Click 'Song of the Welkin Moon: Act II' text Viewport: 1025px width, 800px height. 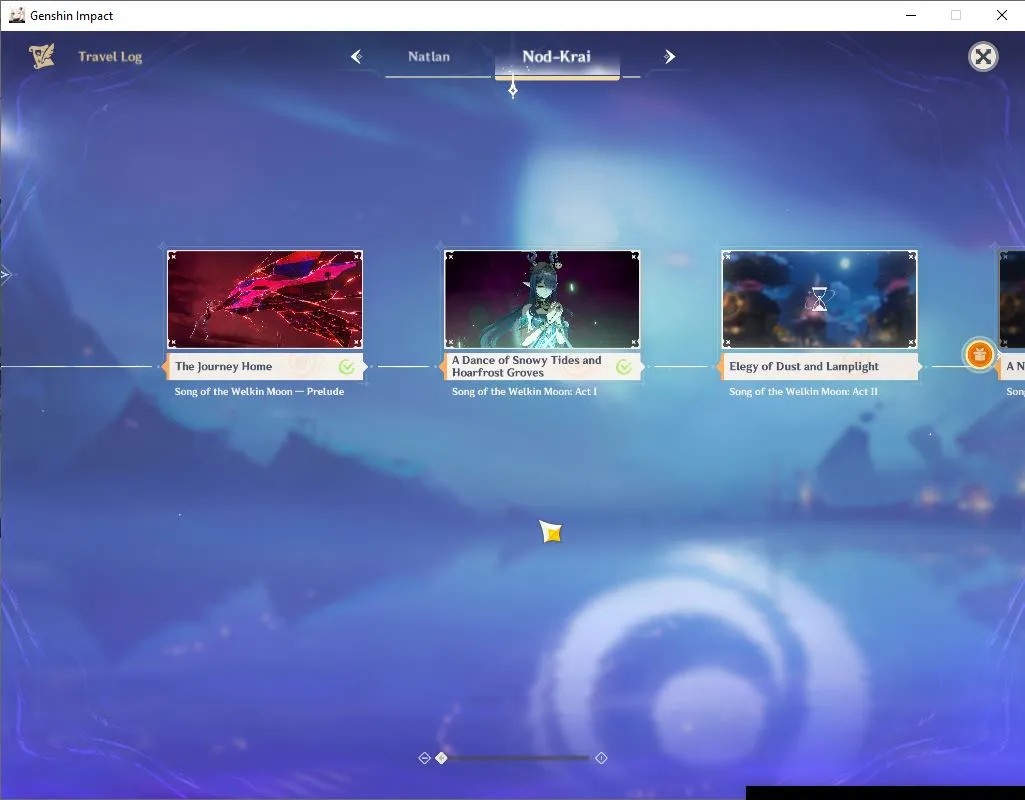(803, 392)
